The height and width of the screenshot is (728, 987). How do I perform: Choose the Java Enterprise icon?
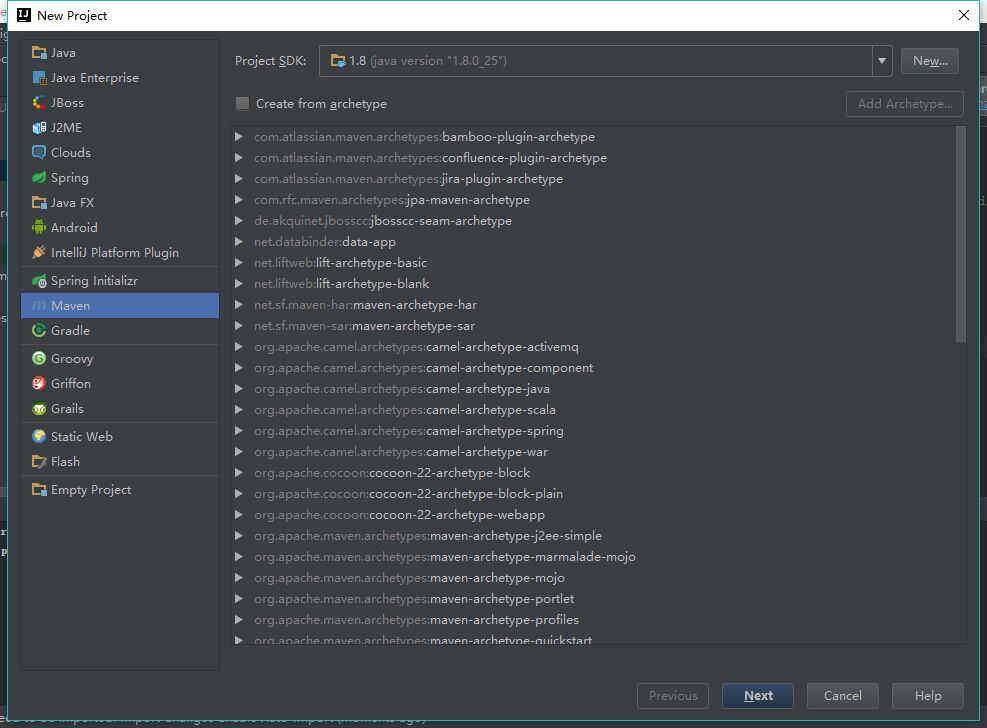tap(39, 78)
